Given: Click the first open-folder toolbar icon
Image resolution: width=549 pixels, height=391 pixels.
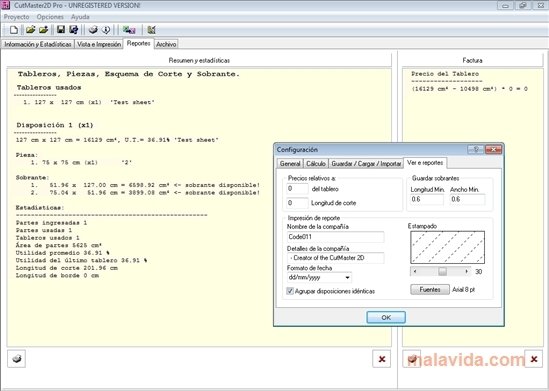Looking at the screenshot, I should [x=31, y=30].
